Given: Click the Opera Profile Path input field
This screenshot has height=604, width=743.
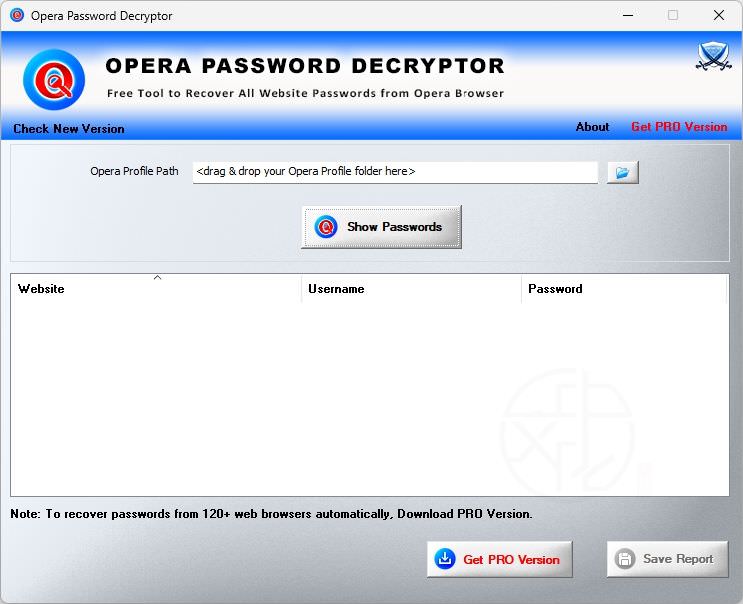Looking at the screenshot, I should pos(395,172).
